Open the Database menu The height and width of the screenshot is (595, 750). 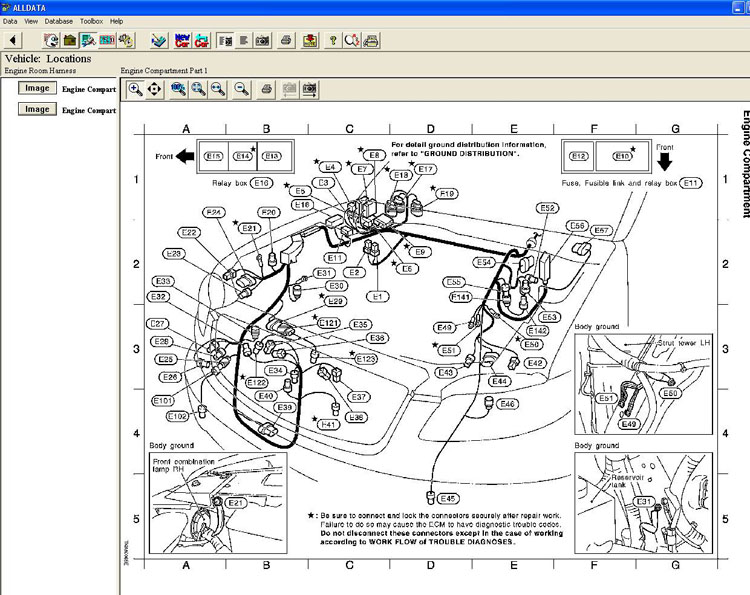coord(58,21)
